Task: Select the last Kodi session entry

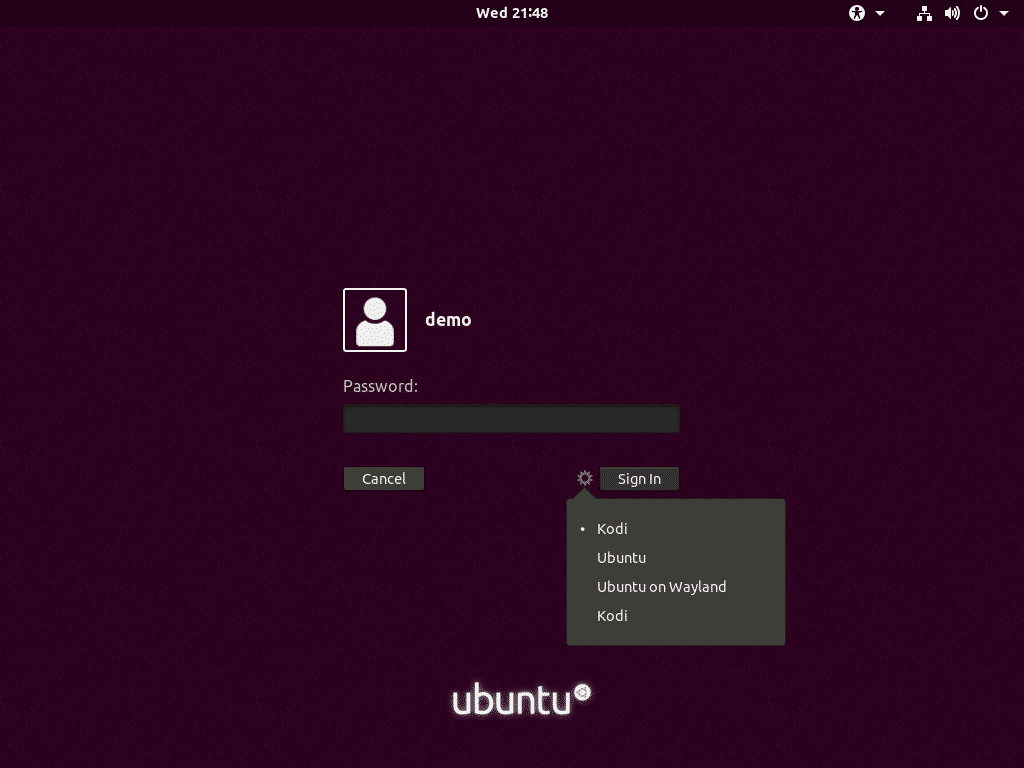Action: coord(676,615)
